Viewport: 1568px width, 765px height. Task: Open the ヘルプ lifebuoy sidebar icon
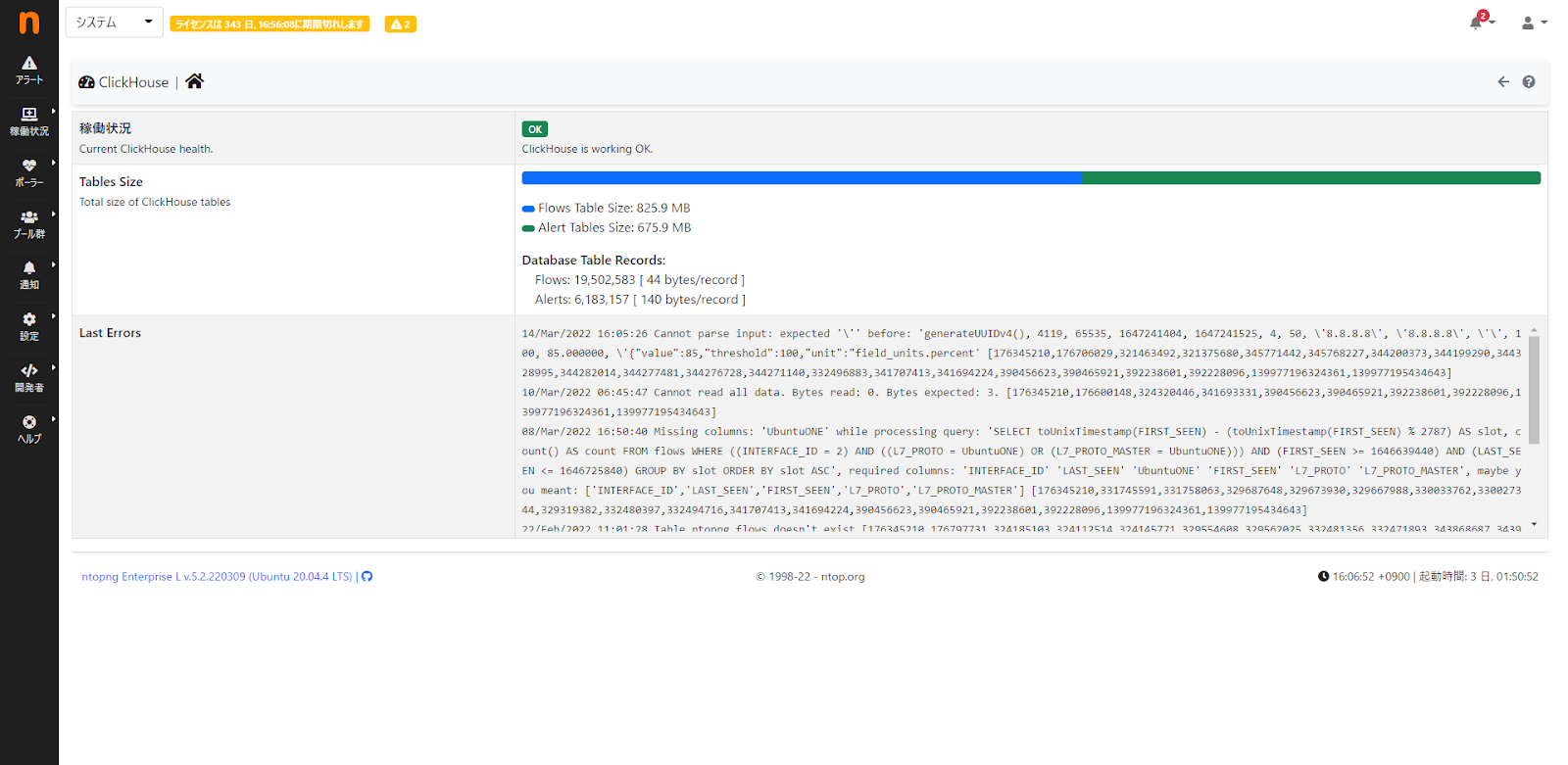coord(29,422)
